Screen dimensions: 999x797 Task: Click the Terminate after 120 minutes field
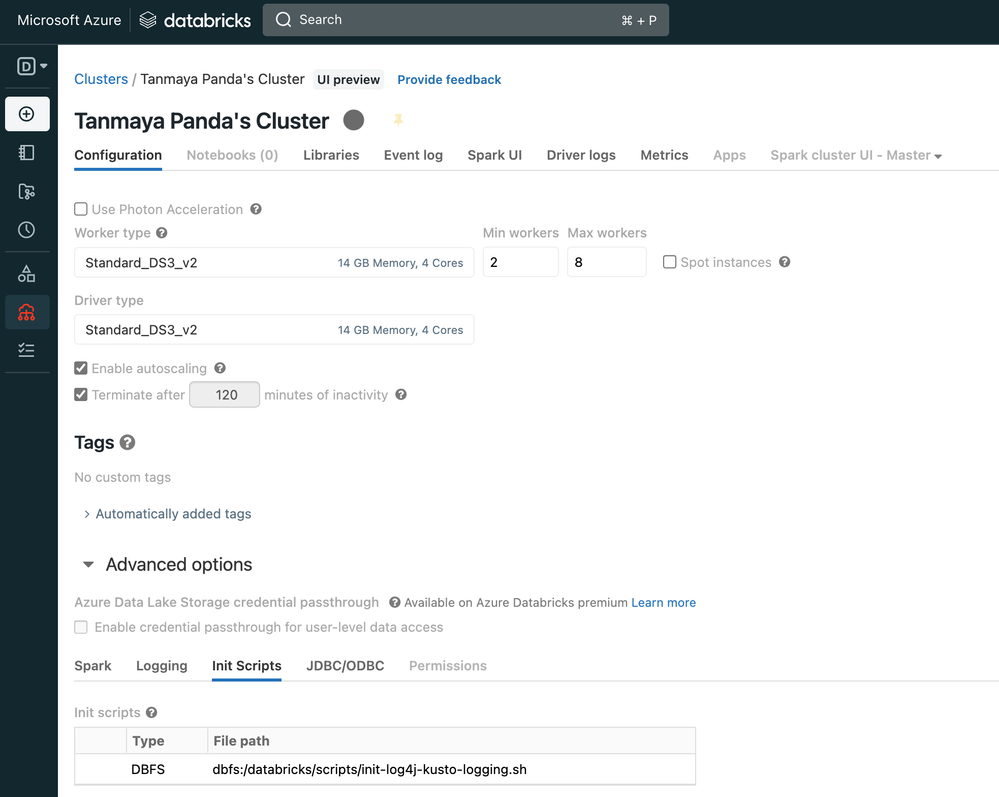click(x=224, y=394)
